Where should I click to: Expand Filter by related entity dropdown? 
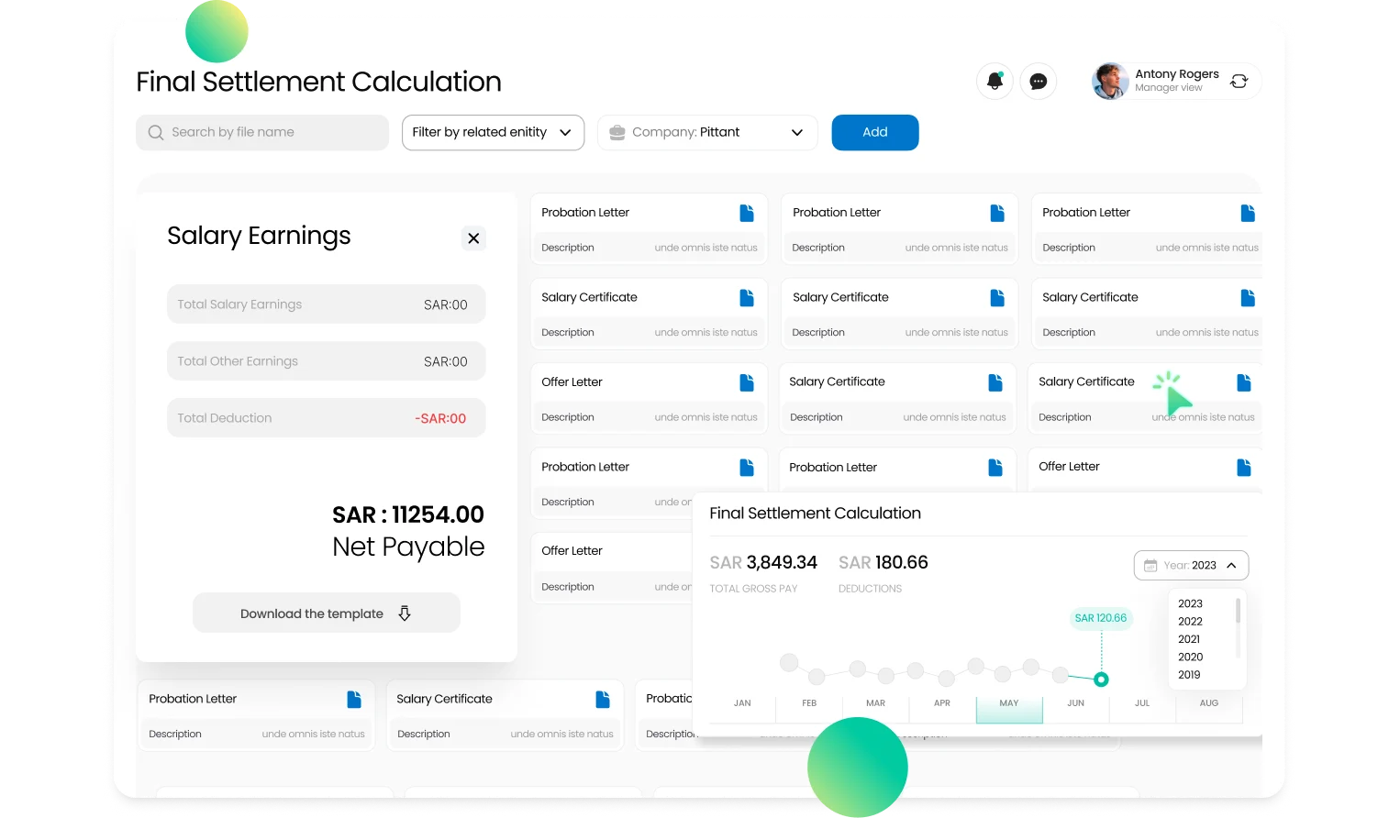click(493, 132)
